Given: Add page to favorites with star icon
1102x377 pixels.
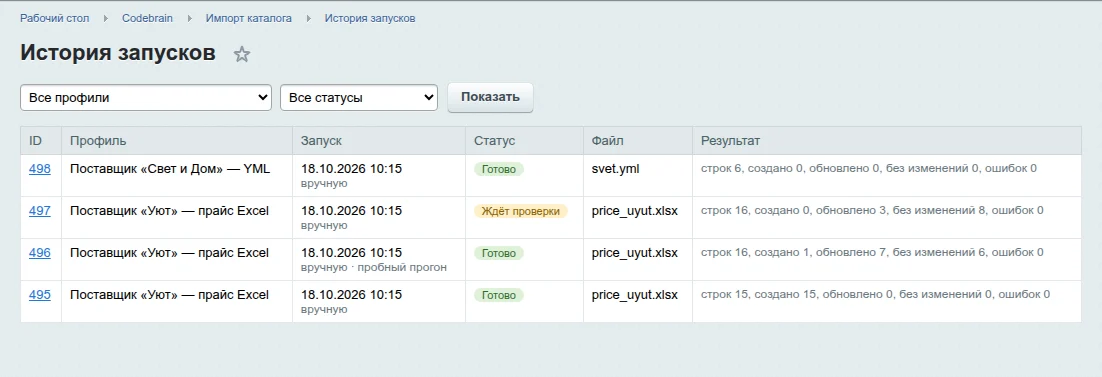Looking at the screenshot, I should click(x=242, y=54).
